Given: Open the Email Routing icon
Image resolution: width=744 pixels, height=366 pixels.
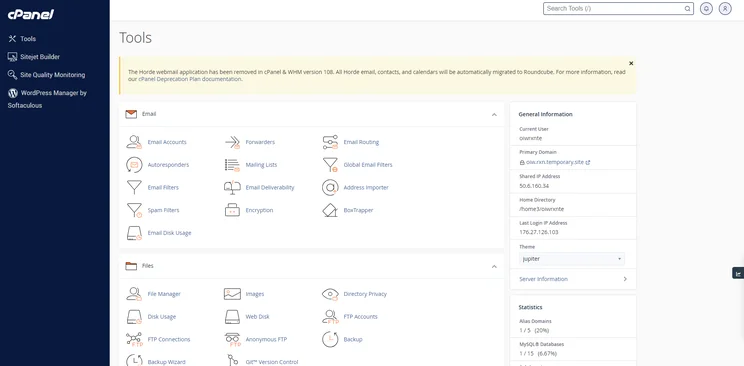Looking at the screenshot, I should (x=330, y=142).
